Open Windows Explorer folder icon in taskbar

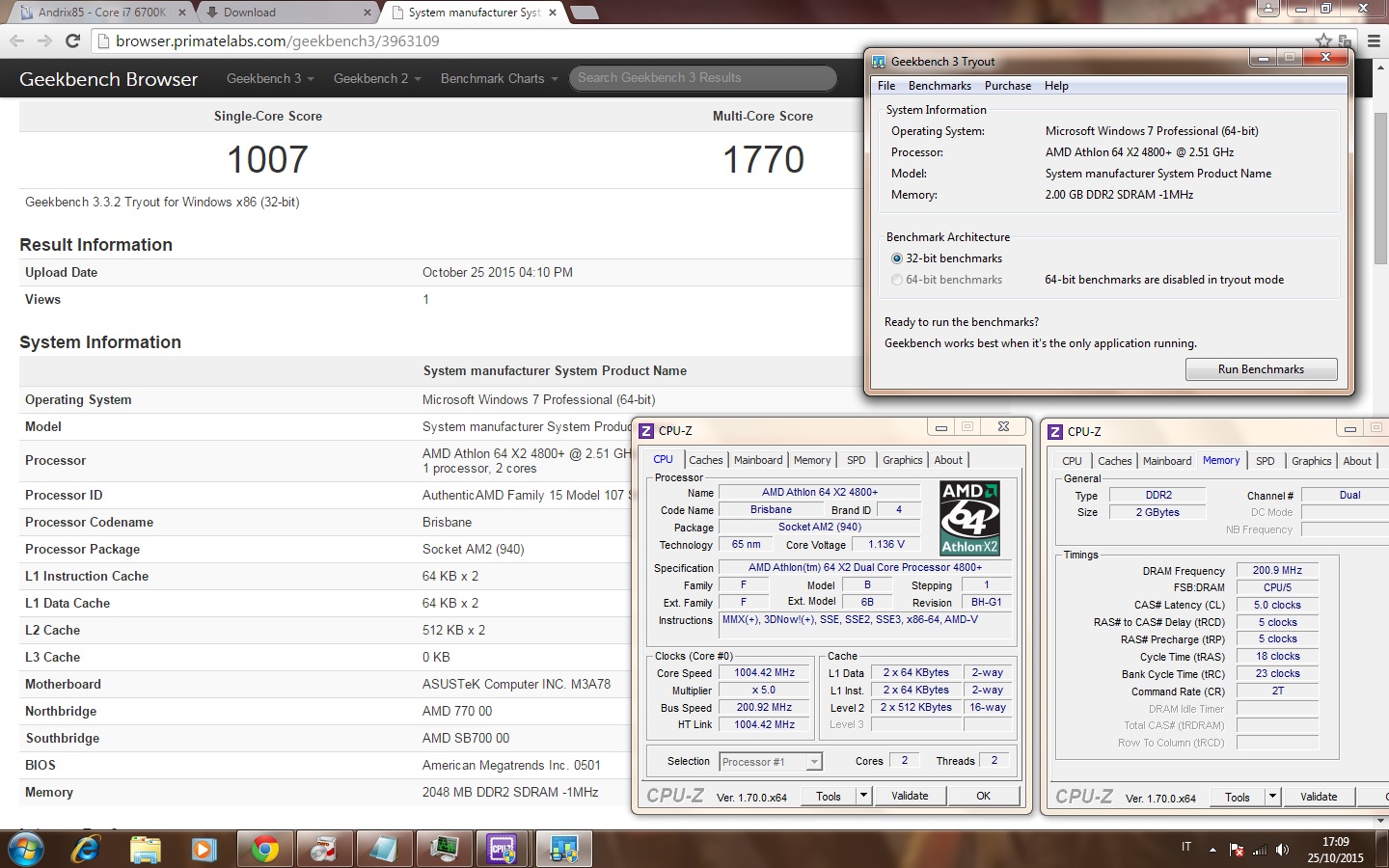click(146, 850)
